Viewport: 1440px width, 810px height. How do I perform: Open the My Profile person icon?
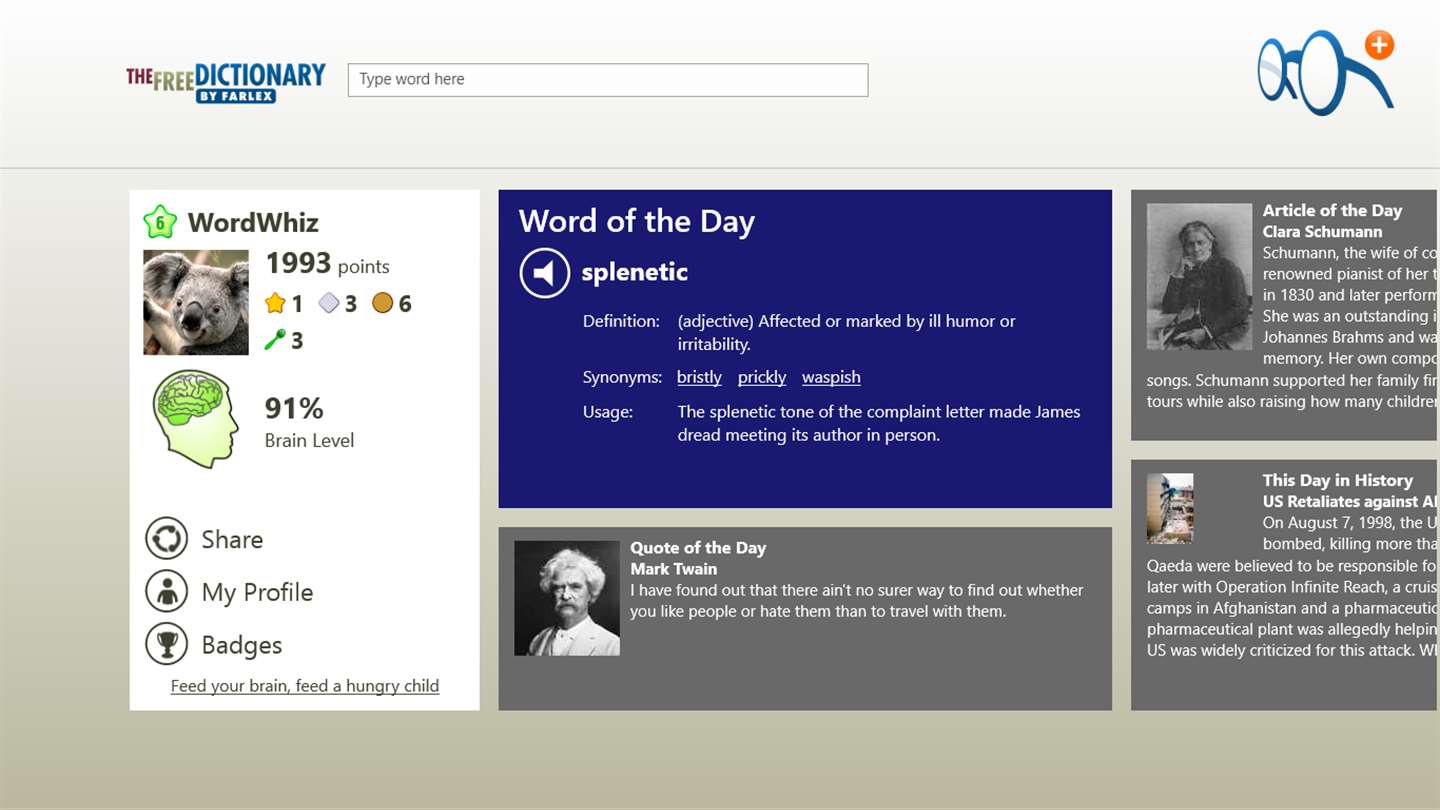pyautogui.click(x=166, y=591)
